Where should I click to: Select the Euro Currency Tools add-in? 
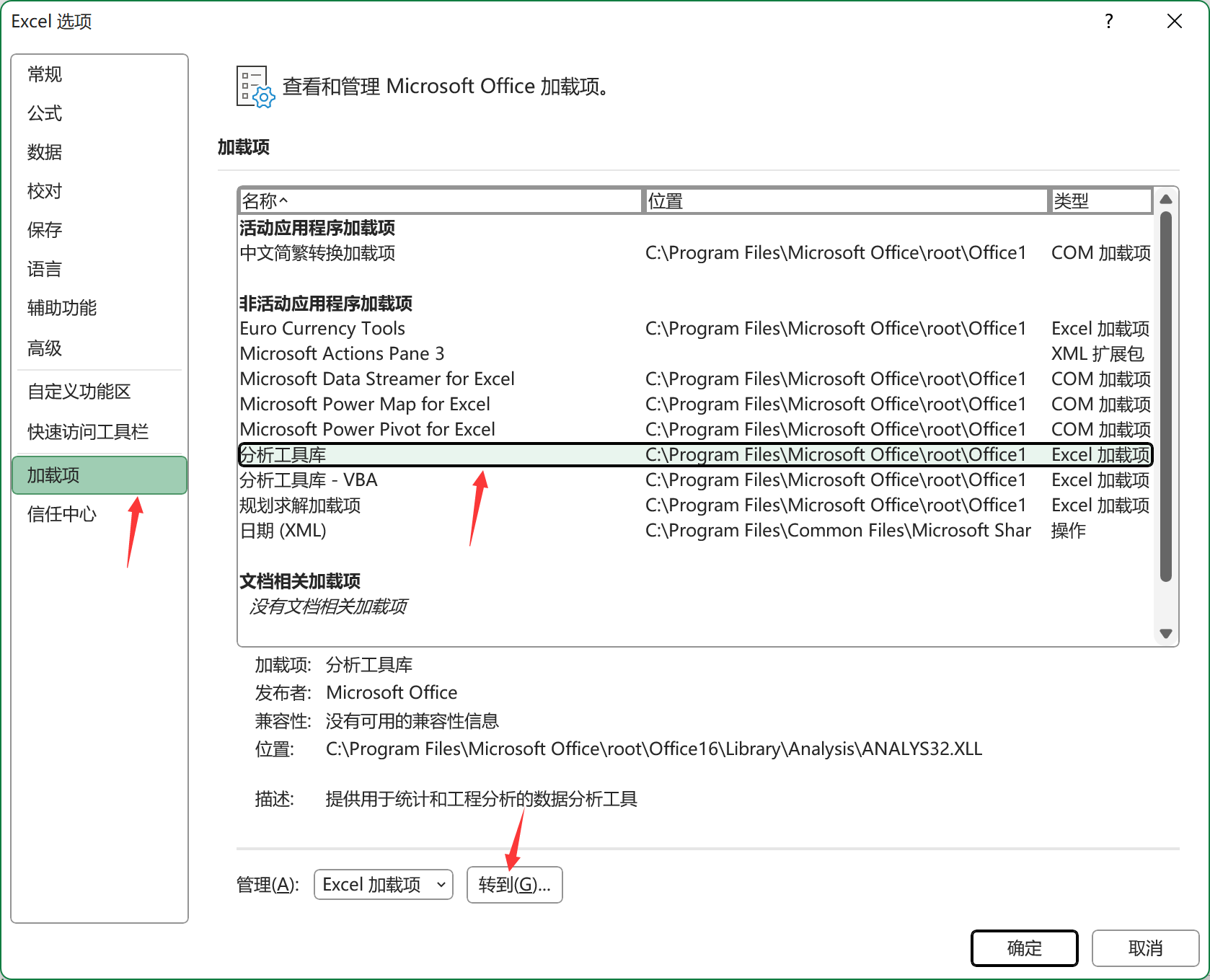click(695, 329)
